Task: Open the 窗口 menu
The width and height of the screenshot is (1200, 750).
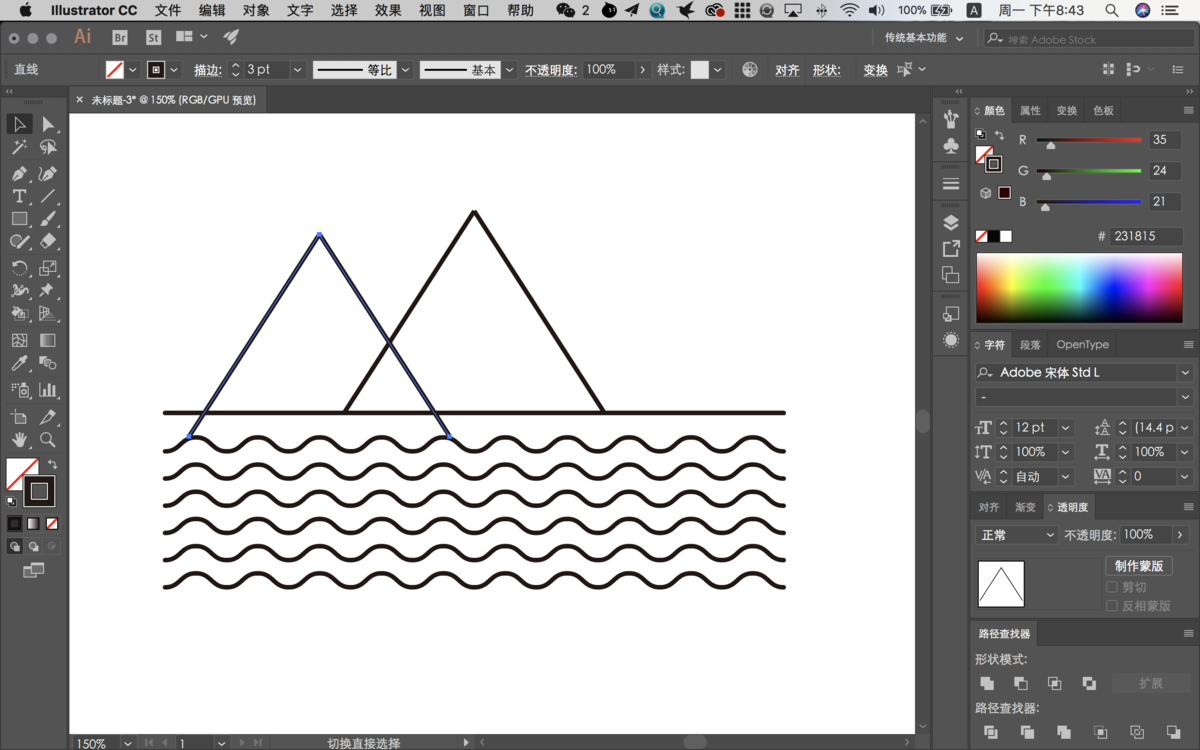Action: pyautogui.click(x=476, y=10)
